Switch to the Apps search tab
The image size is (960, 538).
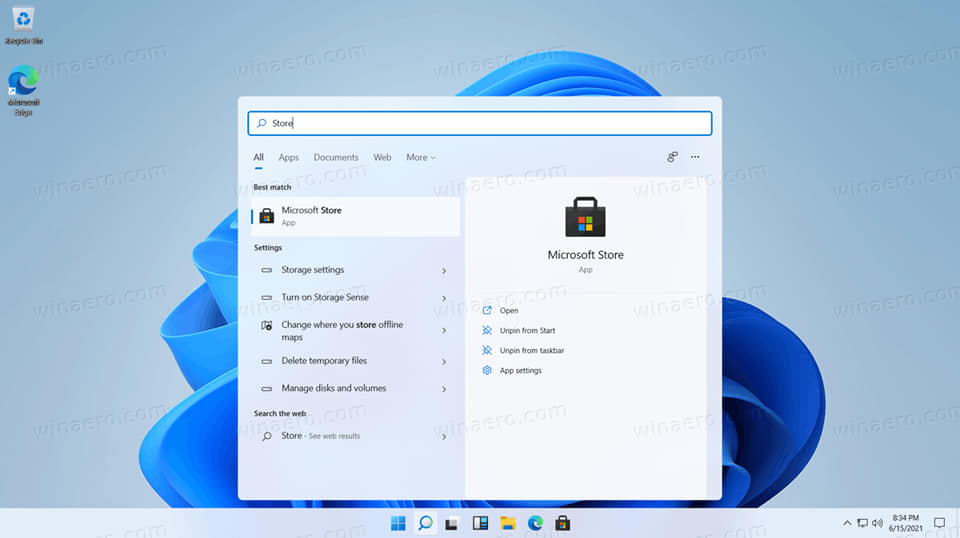point(288,157)
